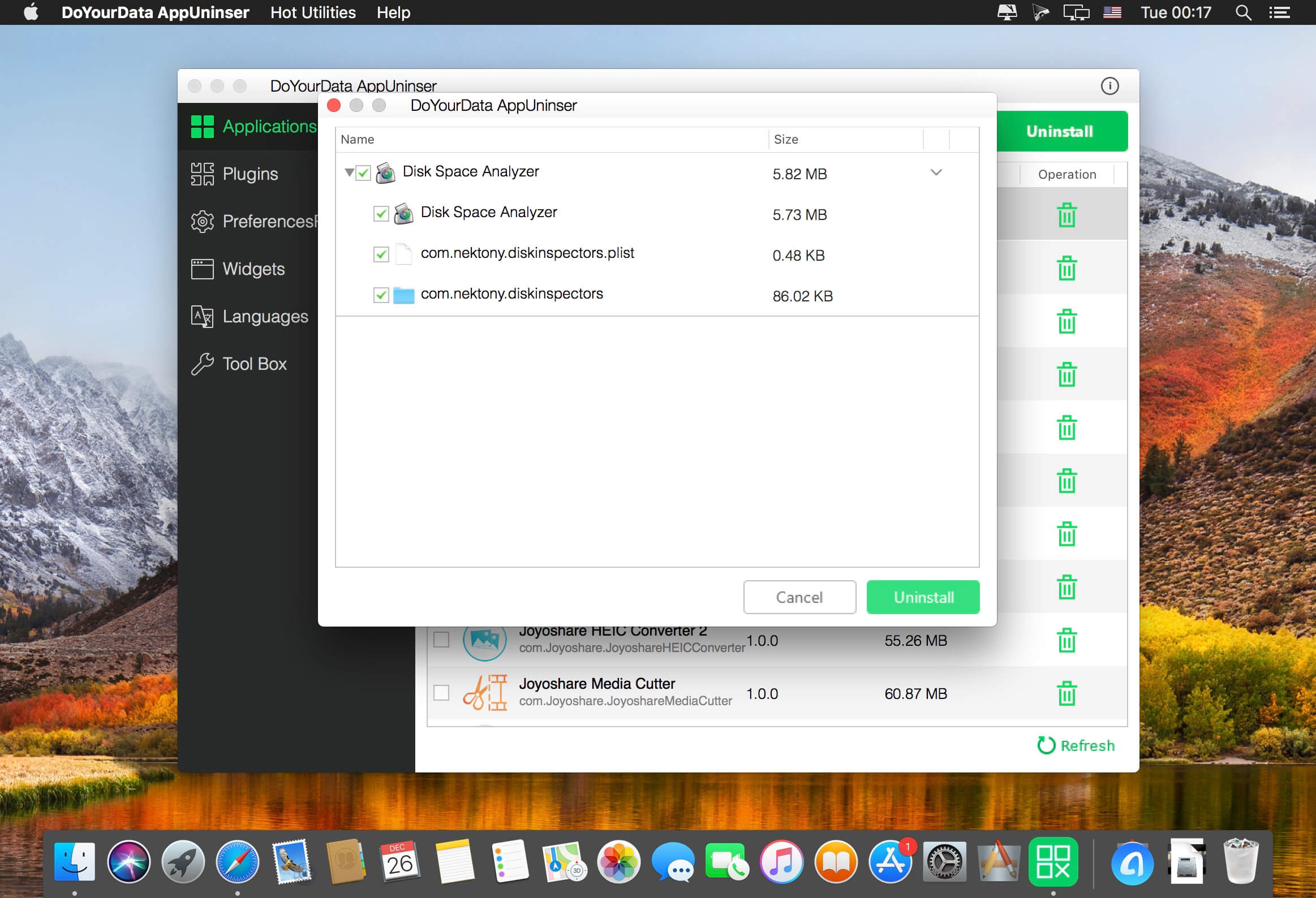Open the Hot Utilities menu
This screenshot has height=898, width=1316.
pyautogui.click(x=313, y=12)
